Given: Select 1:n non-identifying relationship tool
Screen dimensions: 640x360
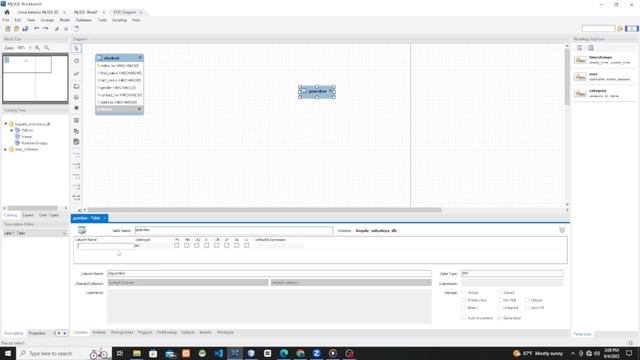Looking at the screenshot, I should click(x=76, y=166).
